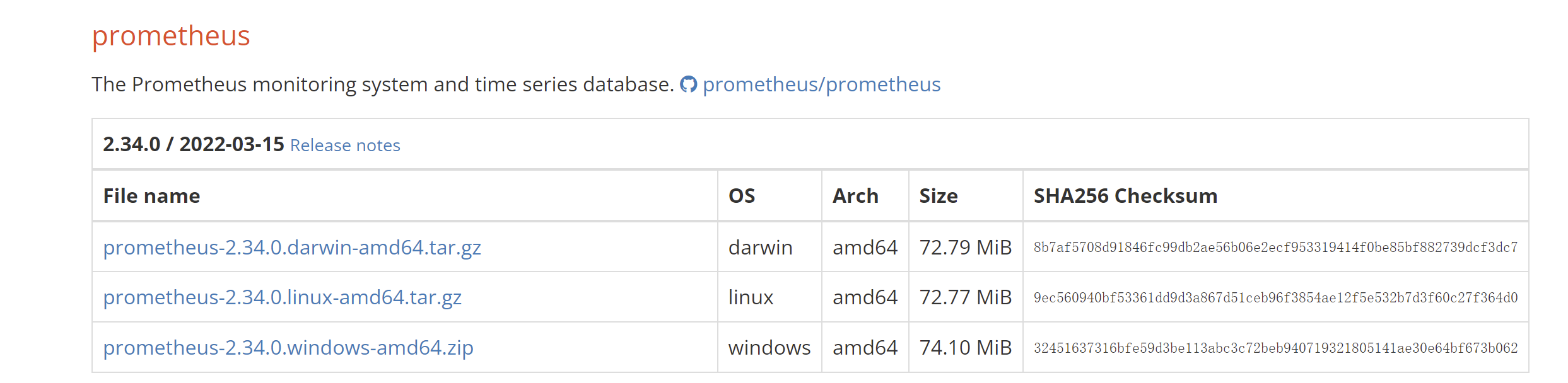Screen dimensions: 1568x383
Task: Download prometheus-2.34.0.linux-amd64.tar.gz
Action: tap(282, 297)
